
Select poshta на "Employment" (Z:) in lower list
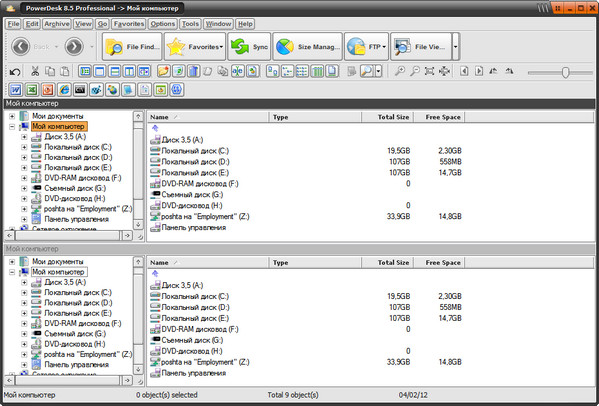[200, 362]
